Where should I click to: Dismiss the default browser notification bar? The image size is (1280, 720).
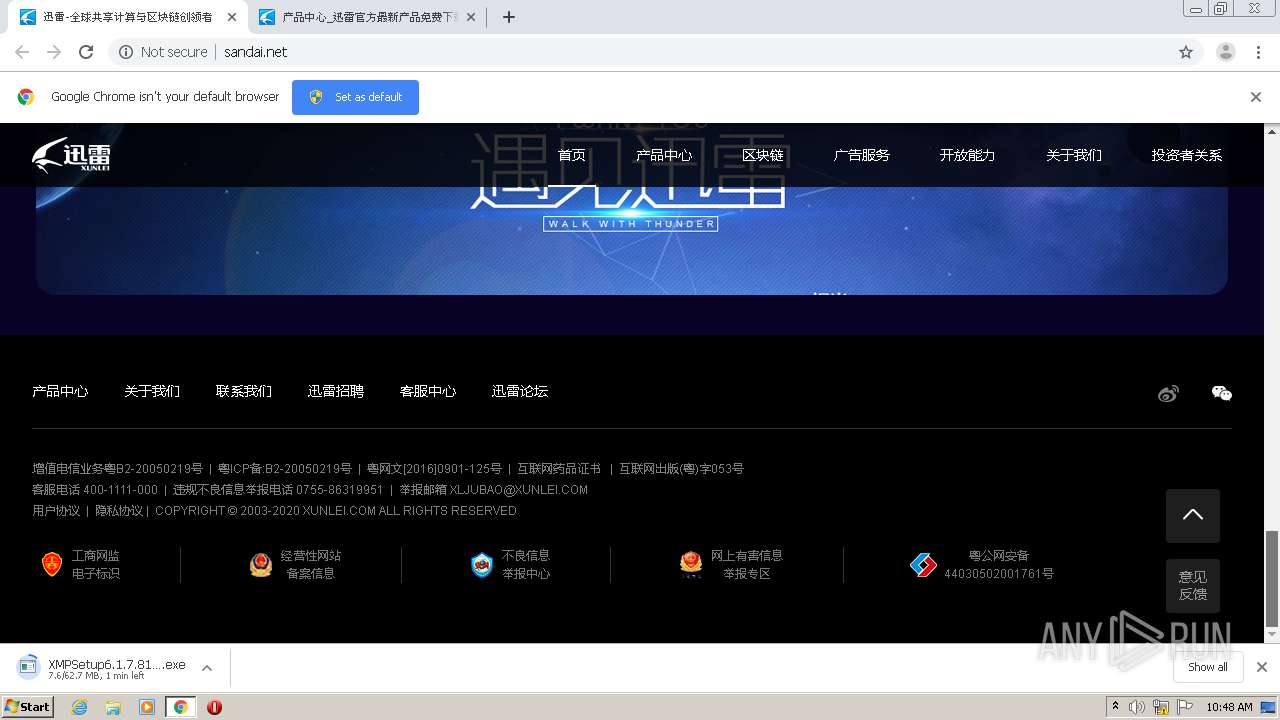pos(1256,97)
